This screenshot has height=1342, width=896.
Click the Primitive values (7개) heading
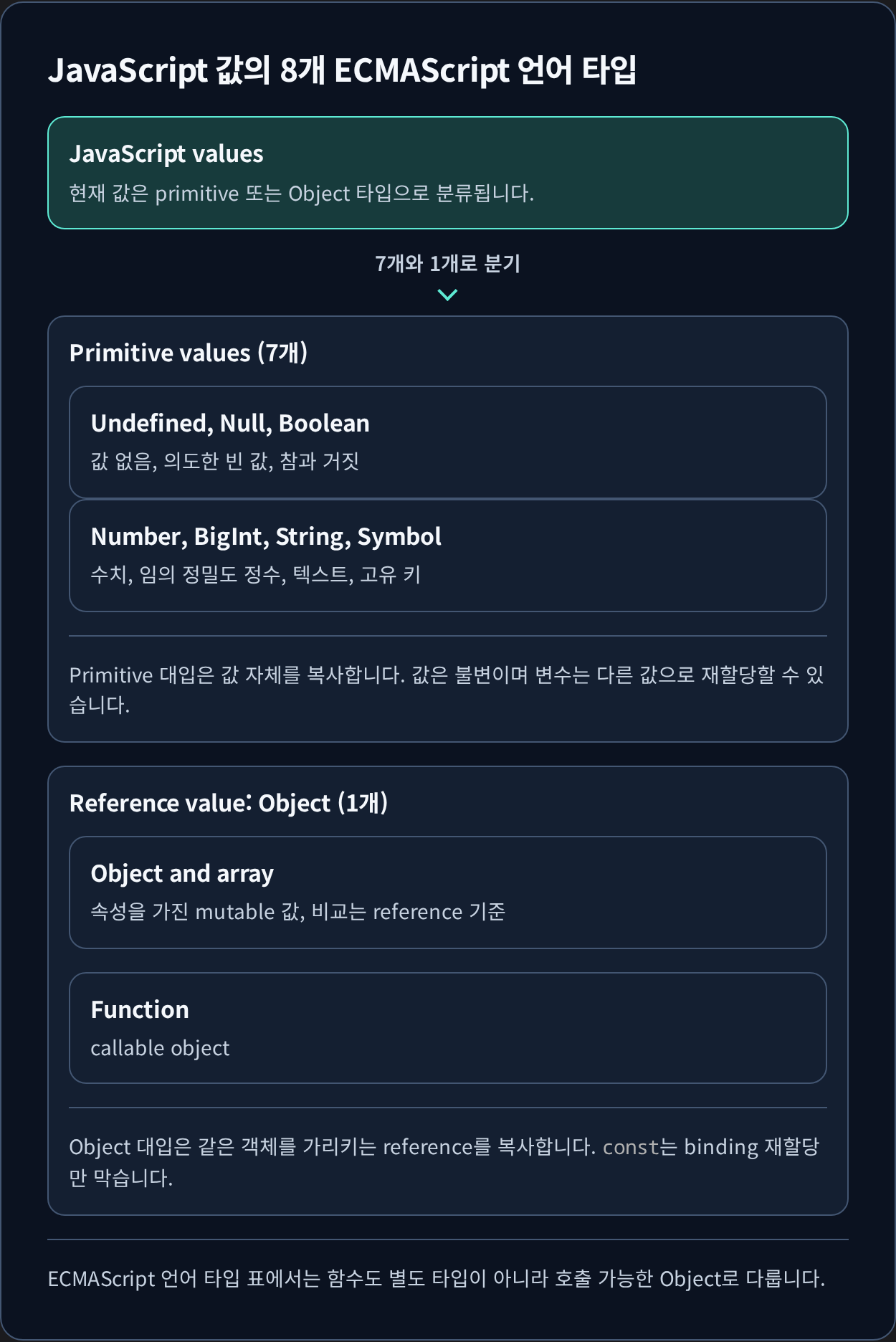tap(189, 353)
